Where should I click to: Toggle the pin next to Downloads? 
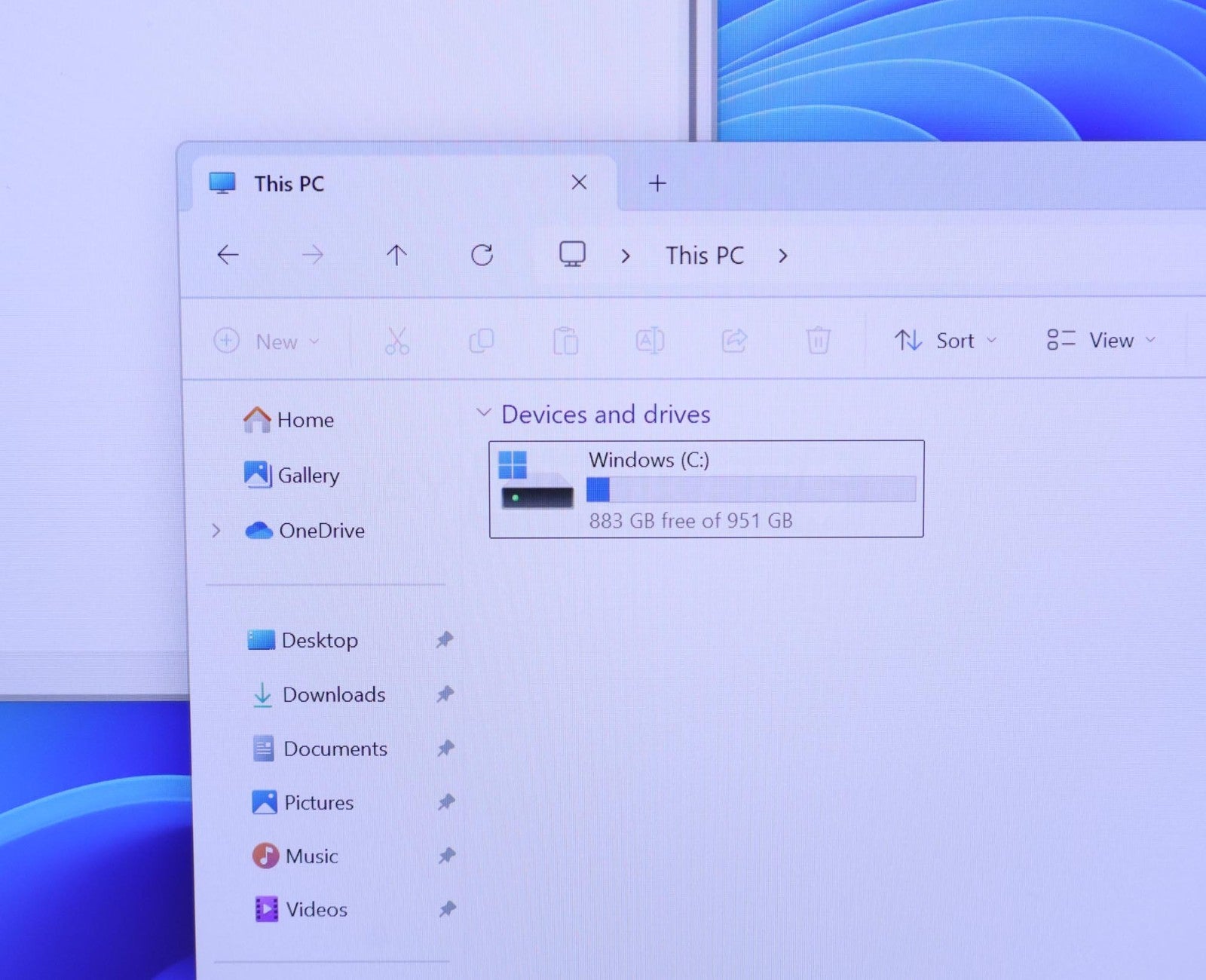[445, 694]
